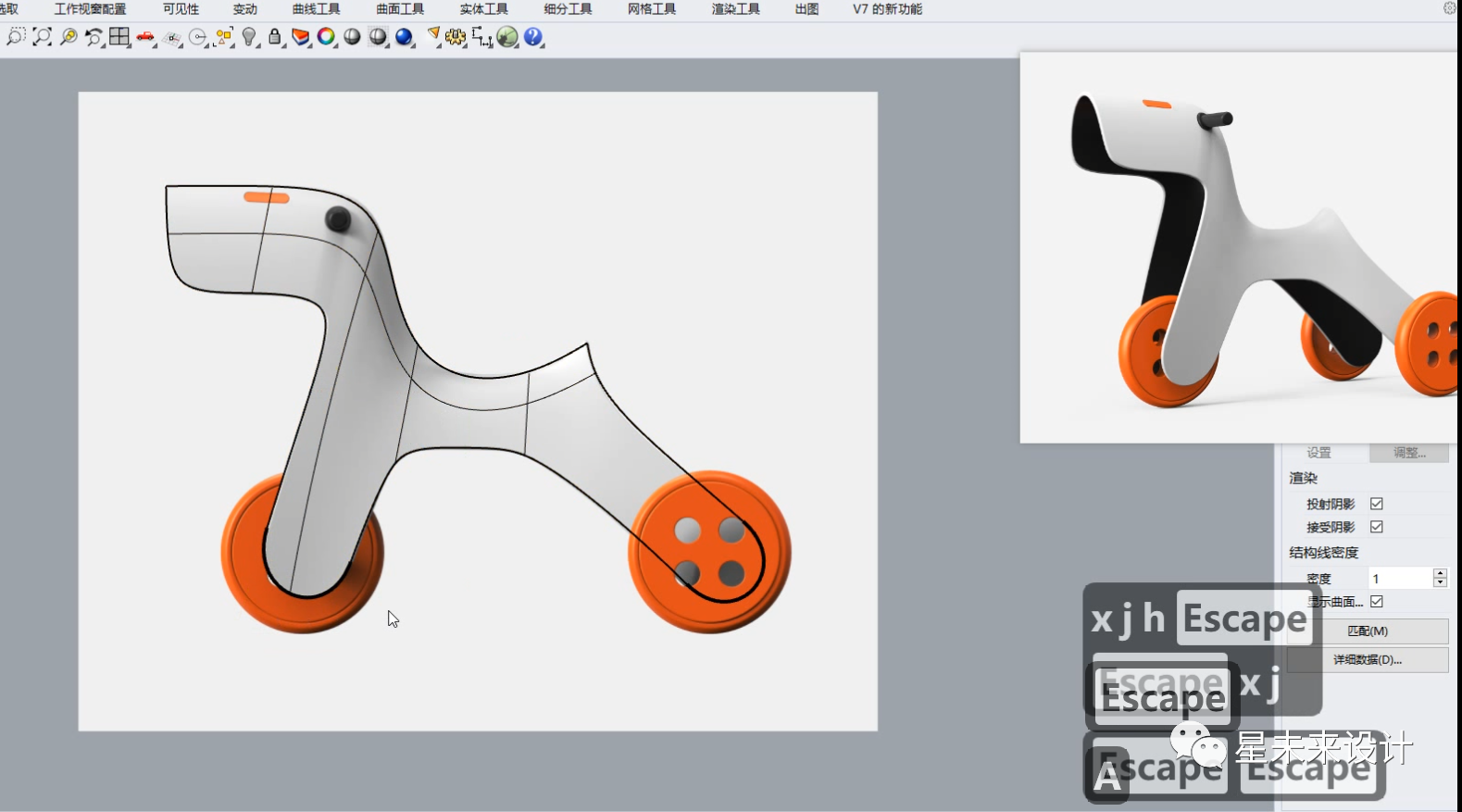Switch to the 细分工具 tab

569,9
